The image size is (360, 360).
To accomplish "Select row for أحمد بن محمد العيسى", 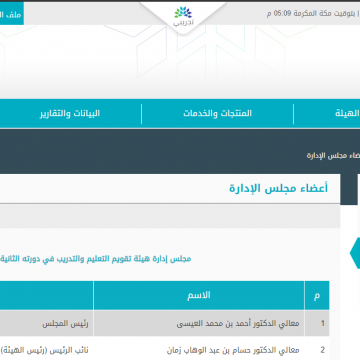I will click(x=165, y=323).
